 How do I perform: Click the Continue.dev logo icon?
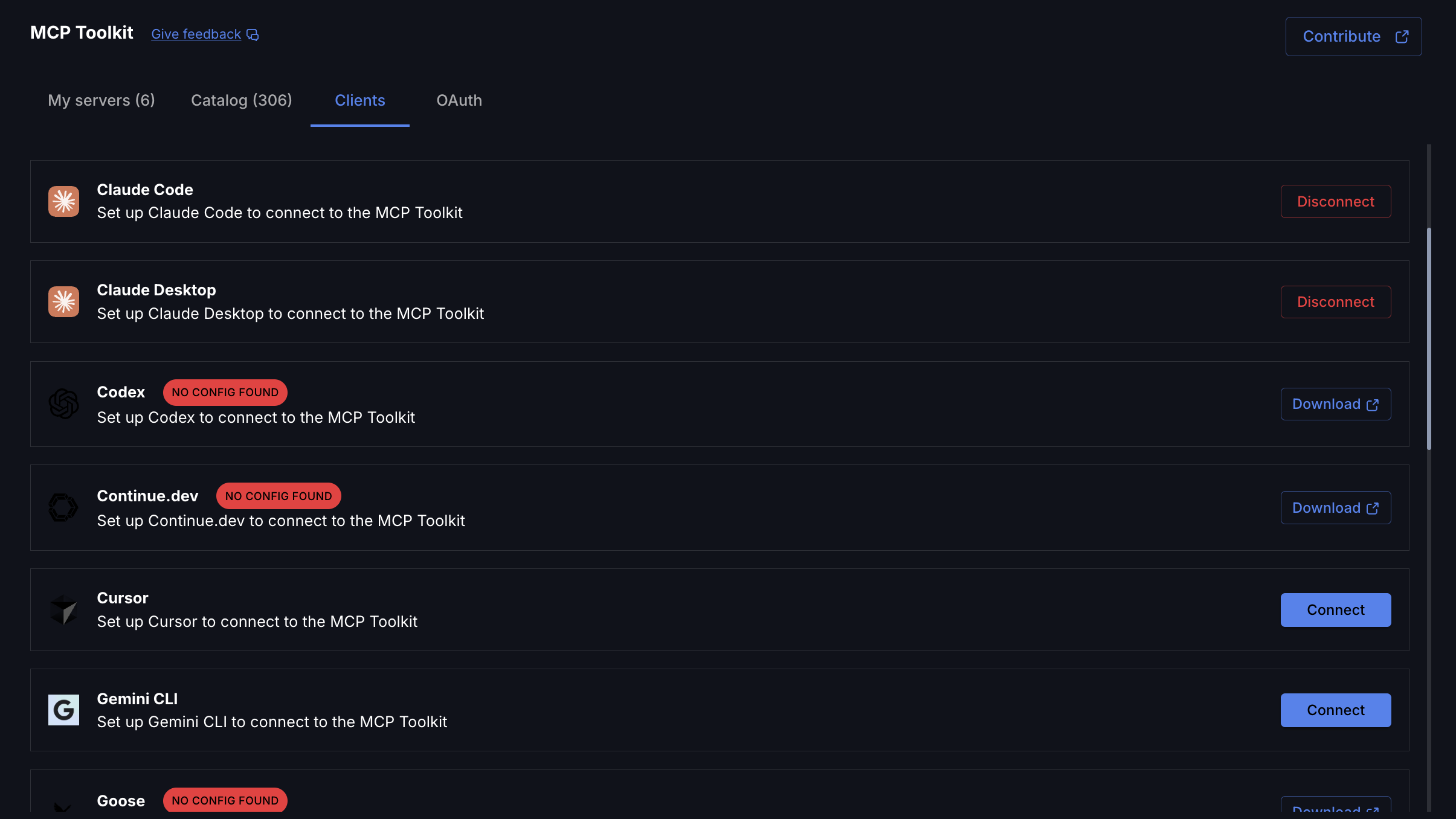[x=63, y=507]
